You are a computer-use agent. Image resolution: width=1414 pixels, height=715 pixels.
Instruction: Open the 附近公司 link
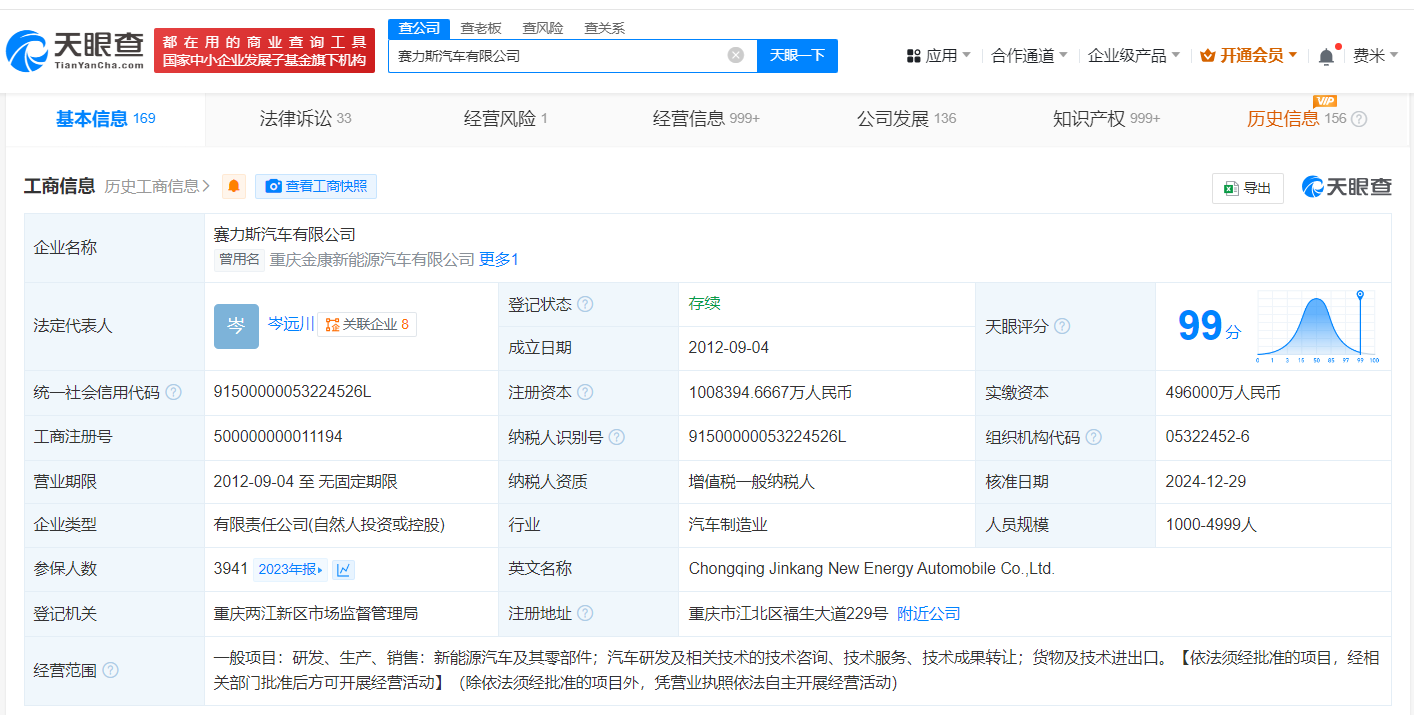coord(928,613)
